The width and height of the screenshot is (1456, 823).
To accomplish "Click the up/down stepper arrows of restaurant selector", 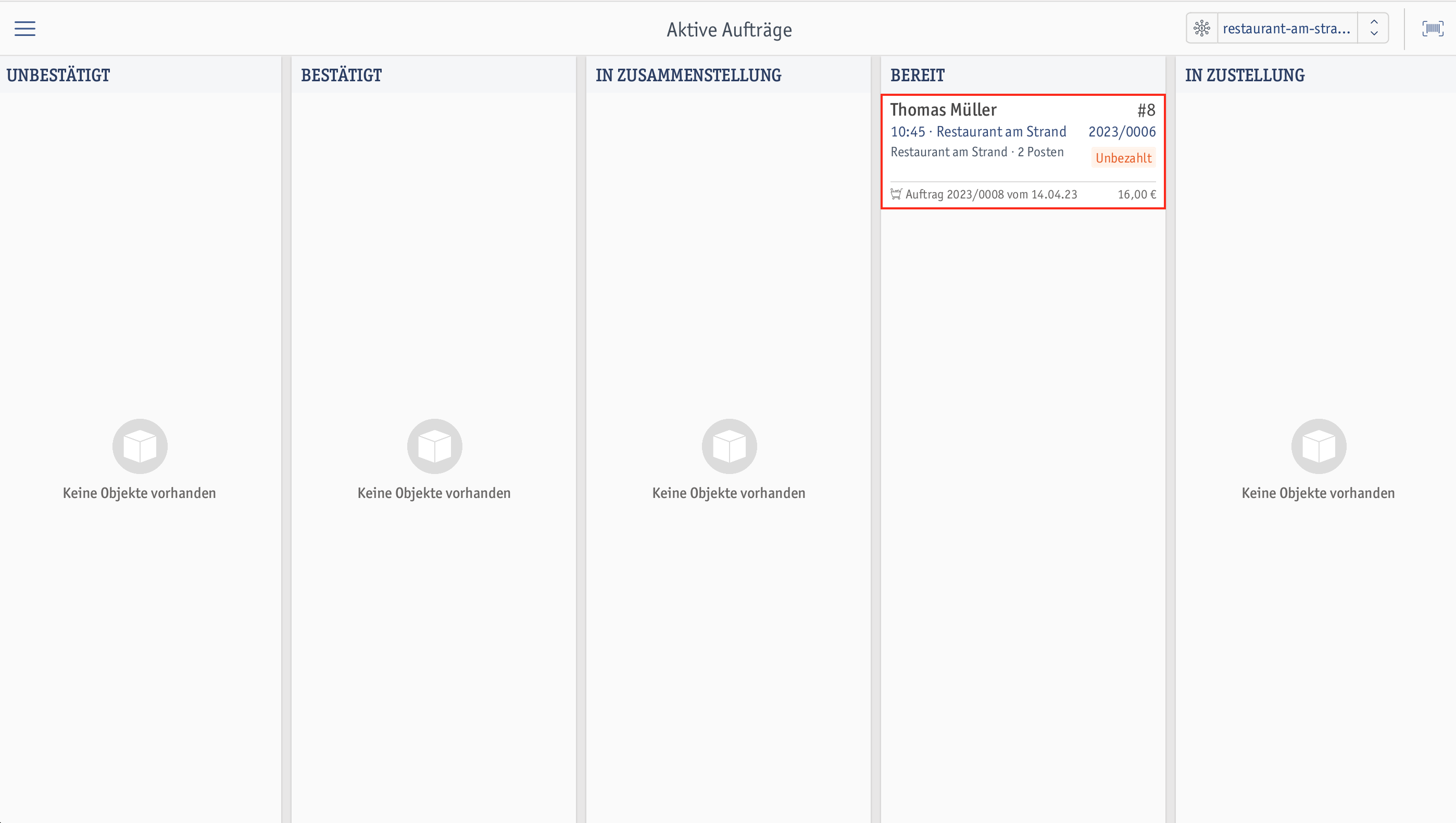I will click(1374, 28).
